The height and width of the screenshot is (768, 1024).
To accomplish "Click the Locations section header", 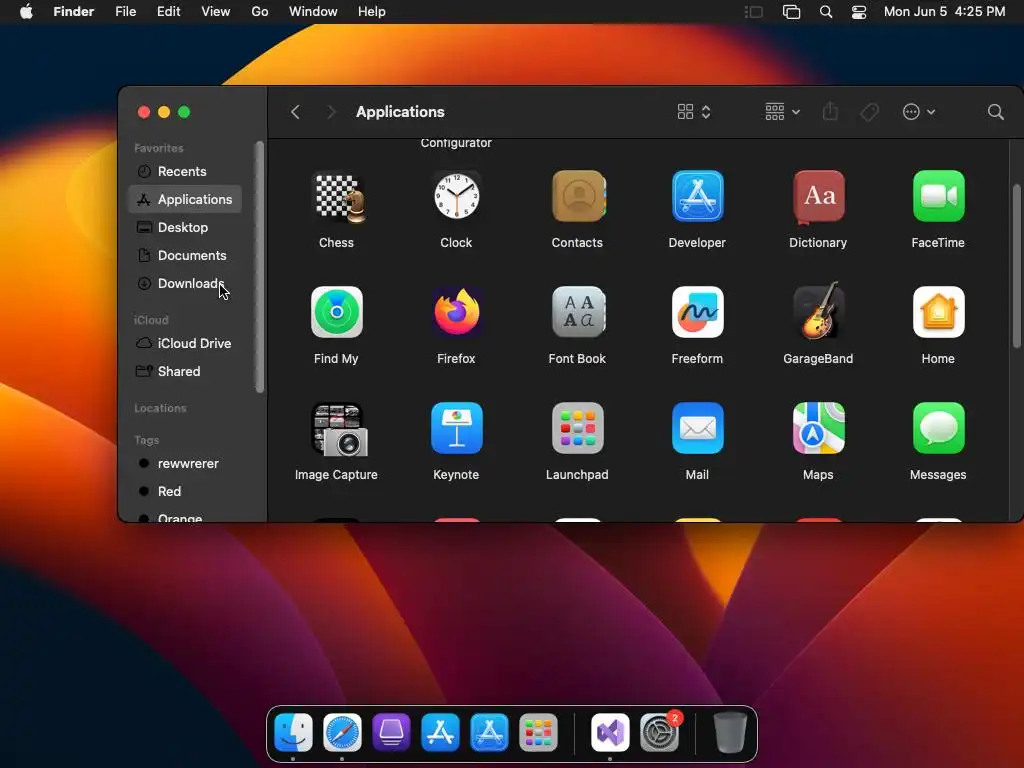I will 160,408.
